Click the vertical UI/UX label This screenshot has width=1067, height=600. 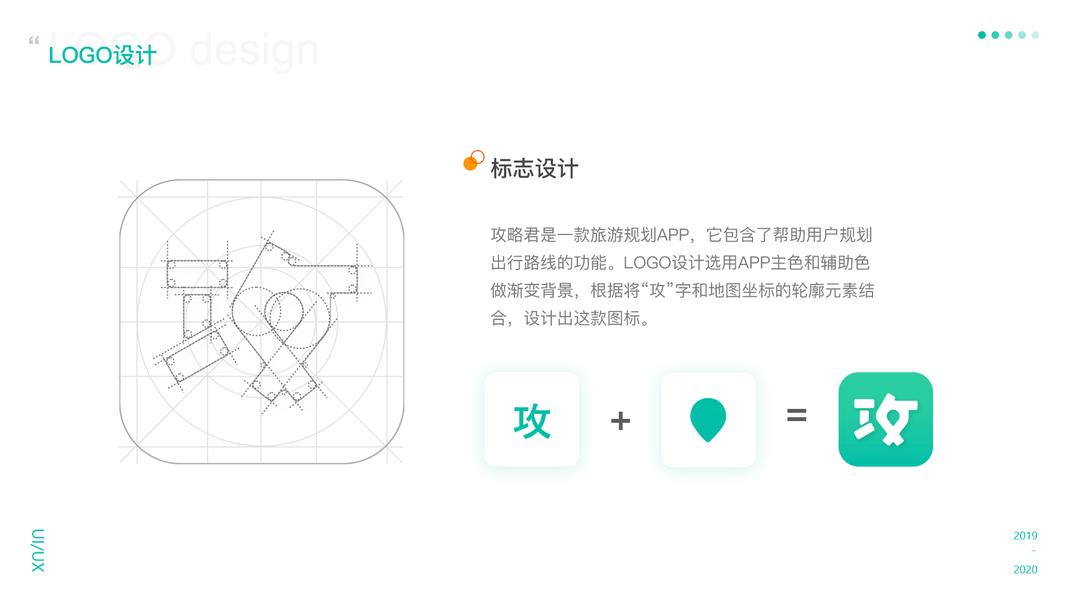coord(38,550)
